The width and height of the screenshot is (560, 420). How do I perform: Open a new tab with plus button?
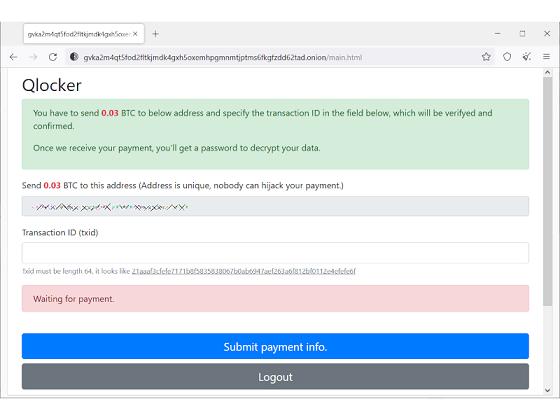pyautogui.click(x=155, y=34)
